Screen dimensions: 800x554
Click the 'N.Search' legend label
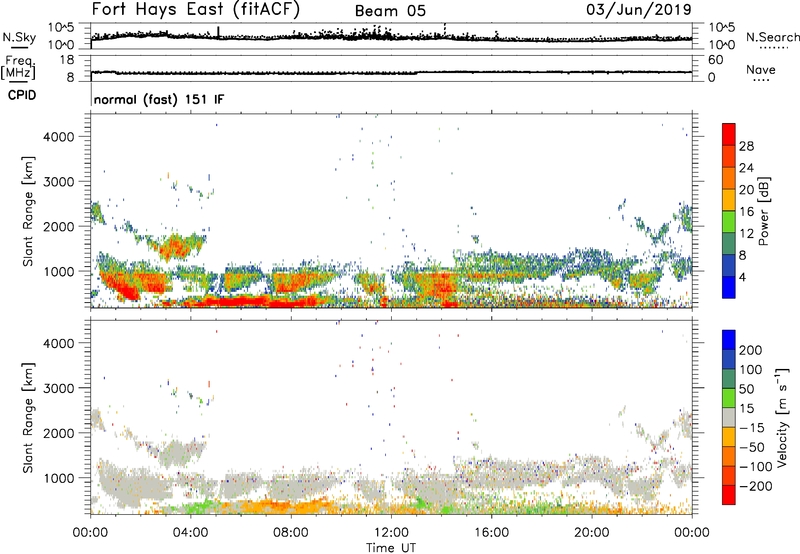click(x=772, y=37)
